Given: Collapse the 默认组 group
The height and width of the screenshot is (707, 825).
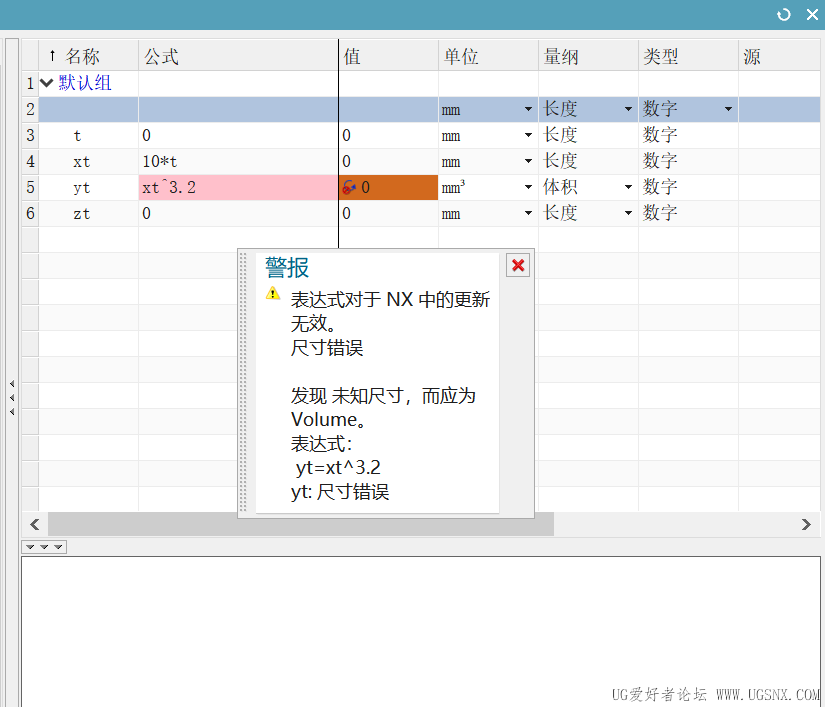Looking at the screenshot, I should 47,83.
